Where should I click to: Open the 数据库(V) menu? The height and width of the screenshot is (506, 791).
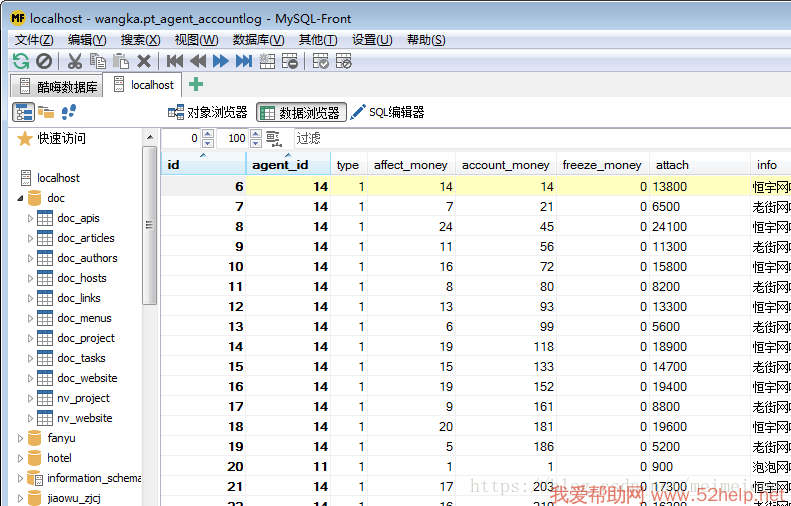click(258, 40)
